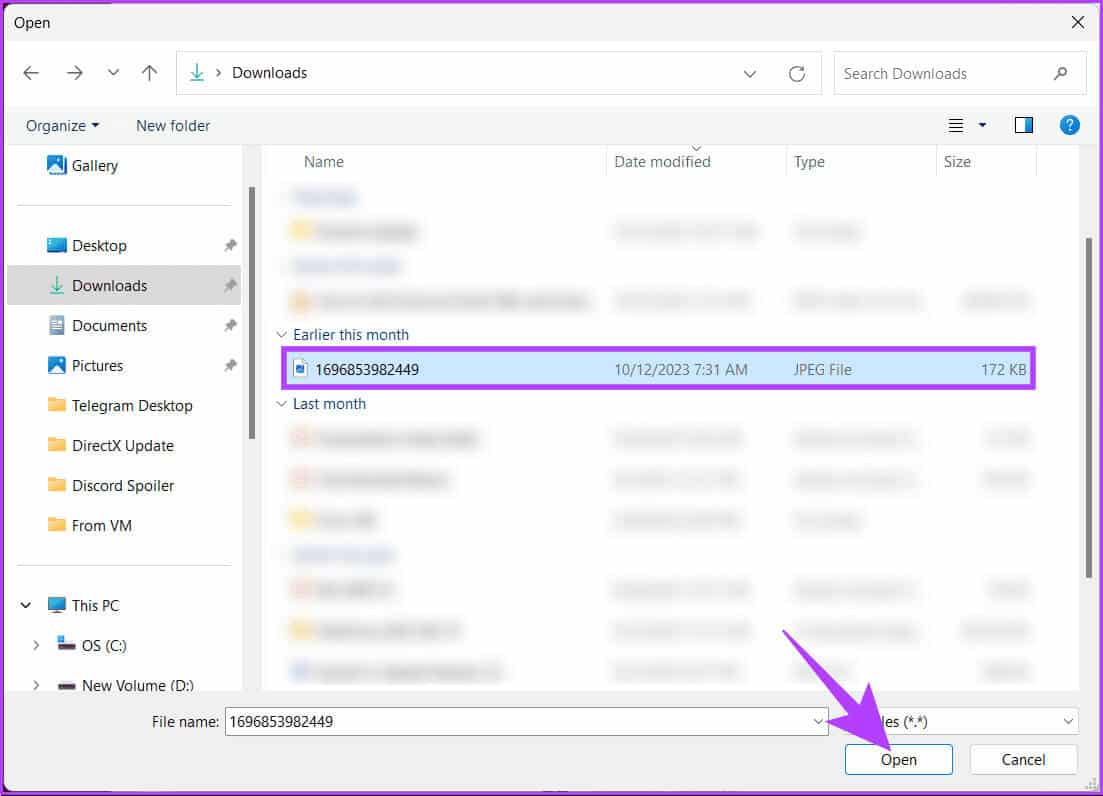Open the File name dropdown arrow
This screenshot has width=1103, height=796.
pos(817,721)
